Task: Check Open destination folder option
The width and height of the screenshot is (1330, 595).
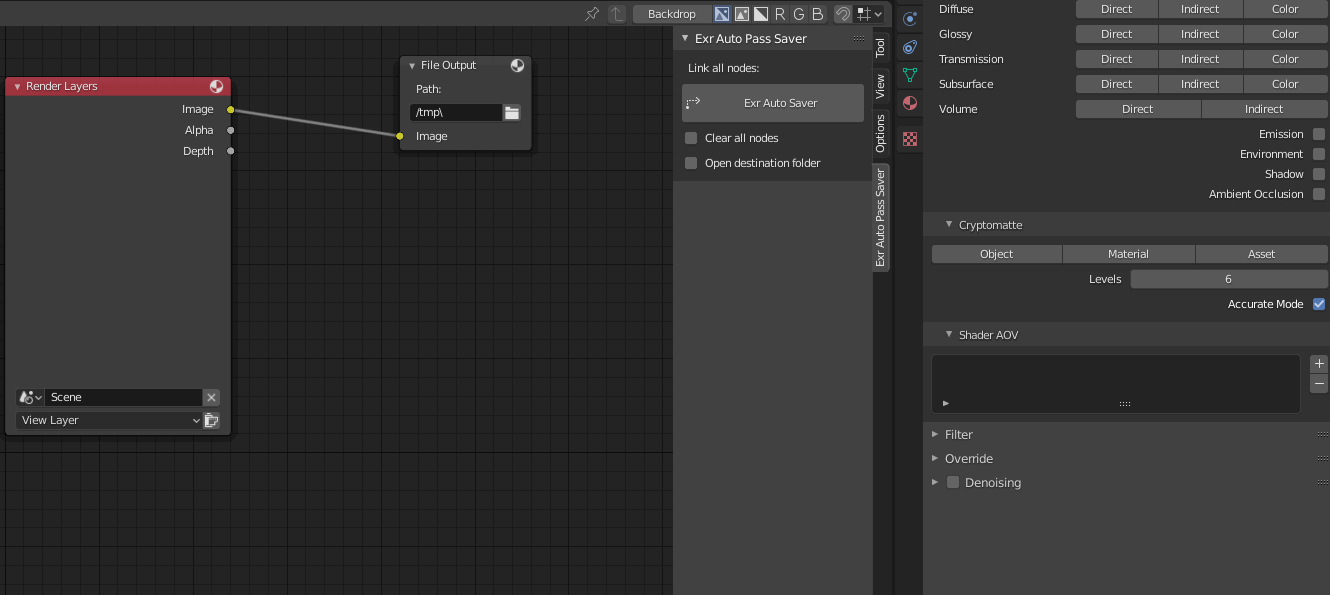Action: click(690, 162)
